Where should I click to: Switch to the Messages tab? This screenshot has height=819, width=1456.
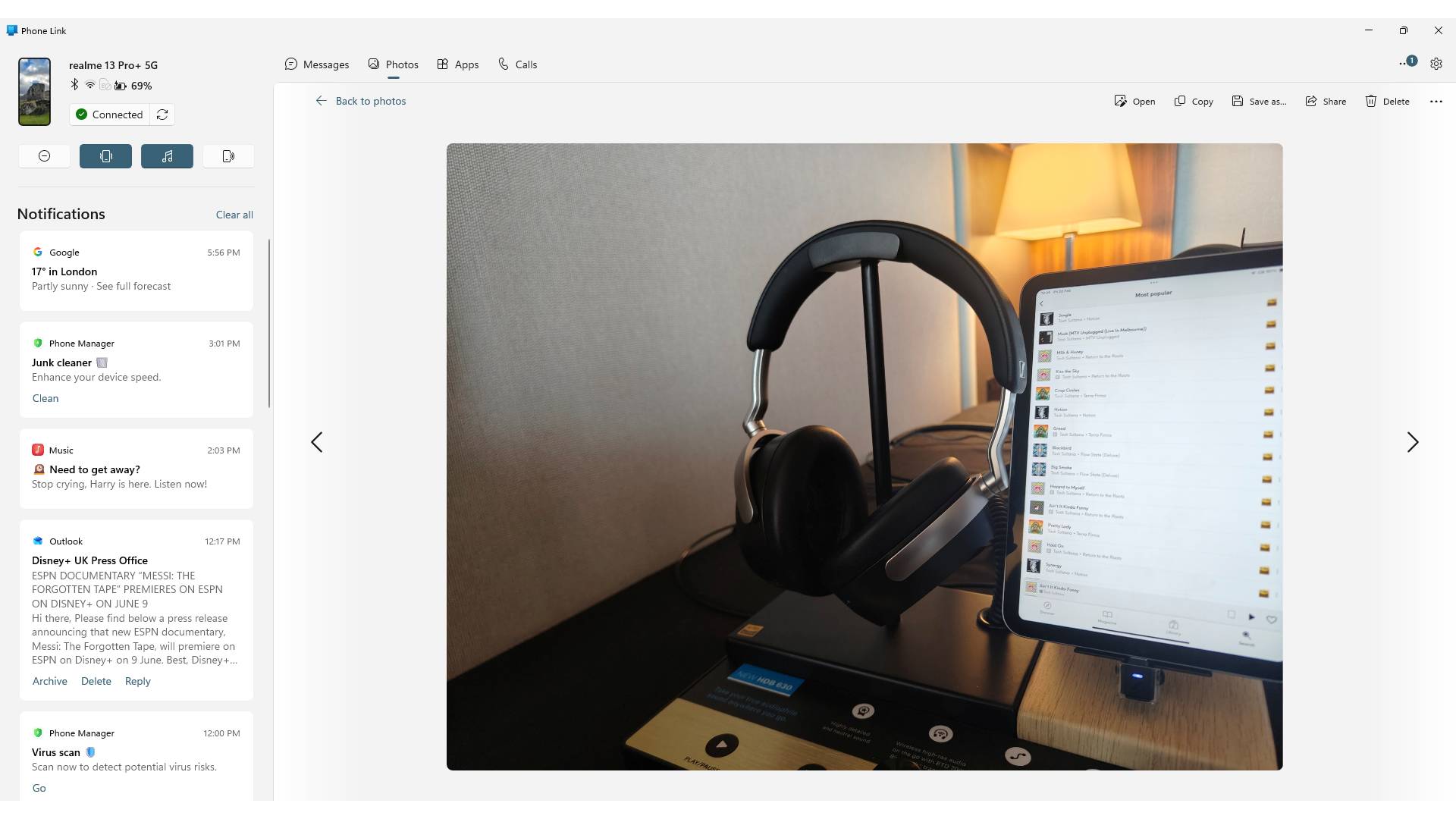click(317, 64)
